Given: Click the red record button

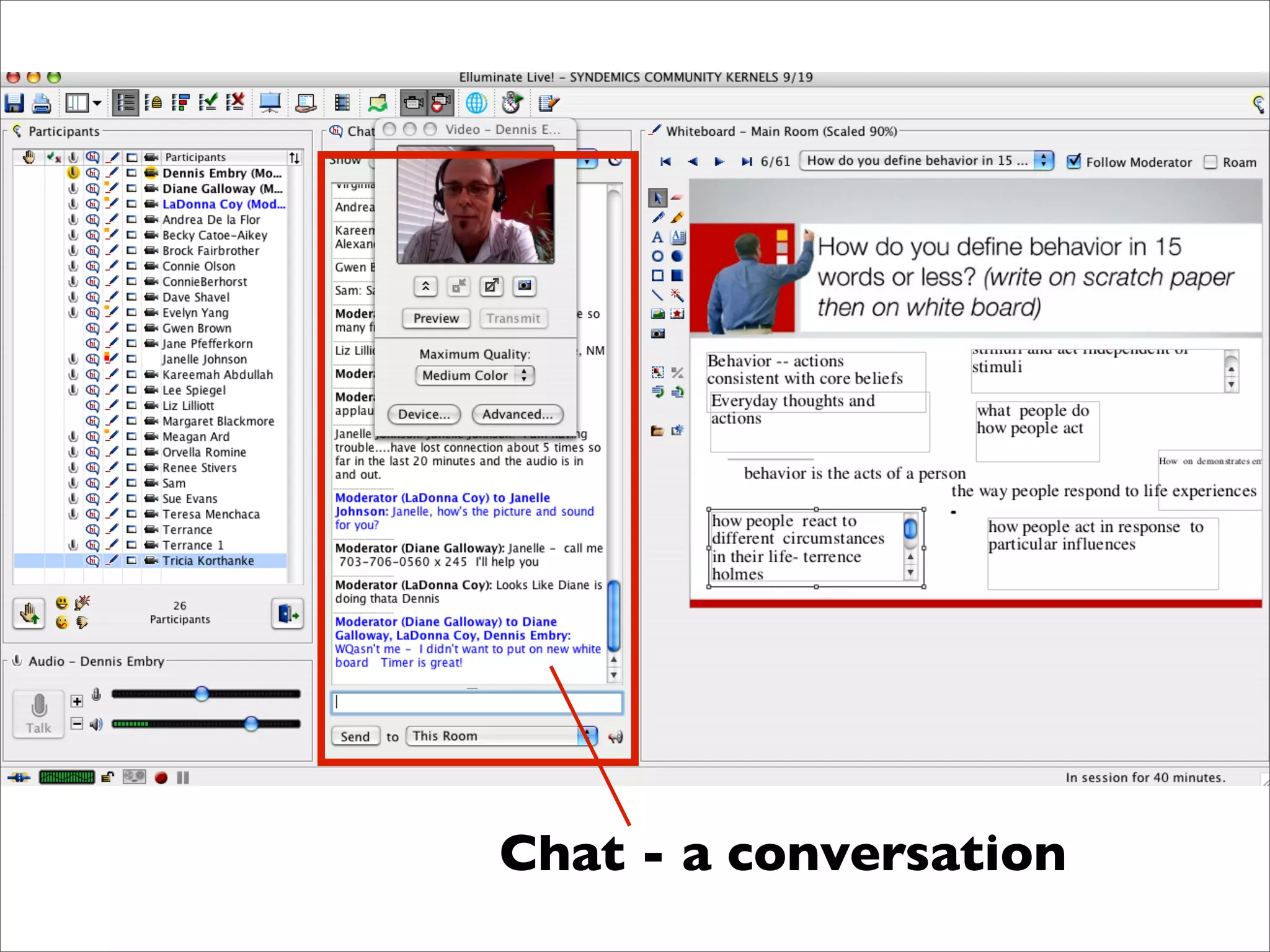Looking at the screenshot, I should tap(161, 778).
